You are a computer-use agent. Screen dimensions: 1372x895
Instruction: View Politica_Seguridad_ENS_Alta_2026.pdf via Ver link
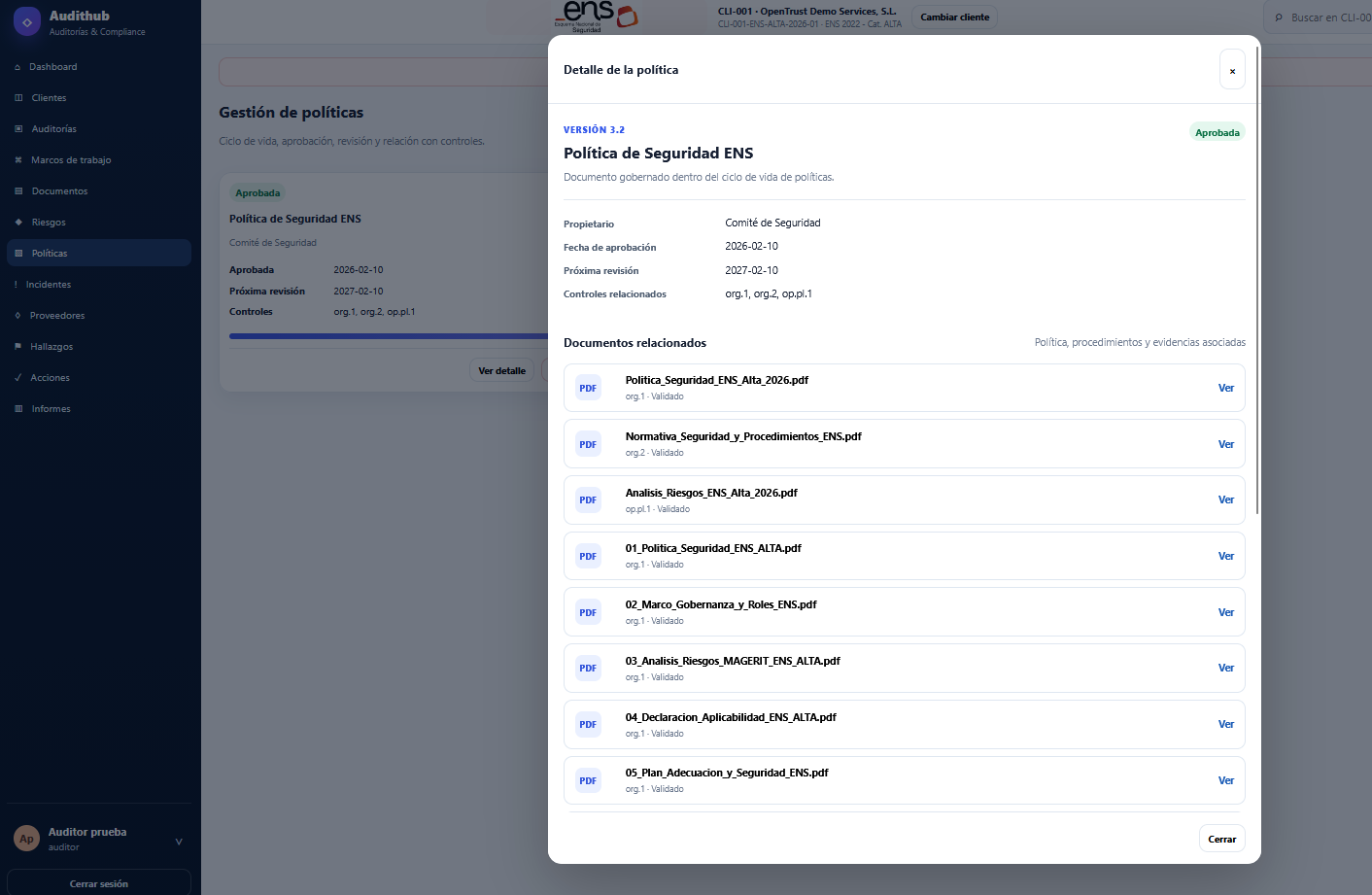pyautogui.click(x=1226, y=388)
